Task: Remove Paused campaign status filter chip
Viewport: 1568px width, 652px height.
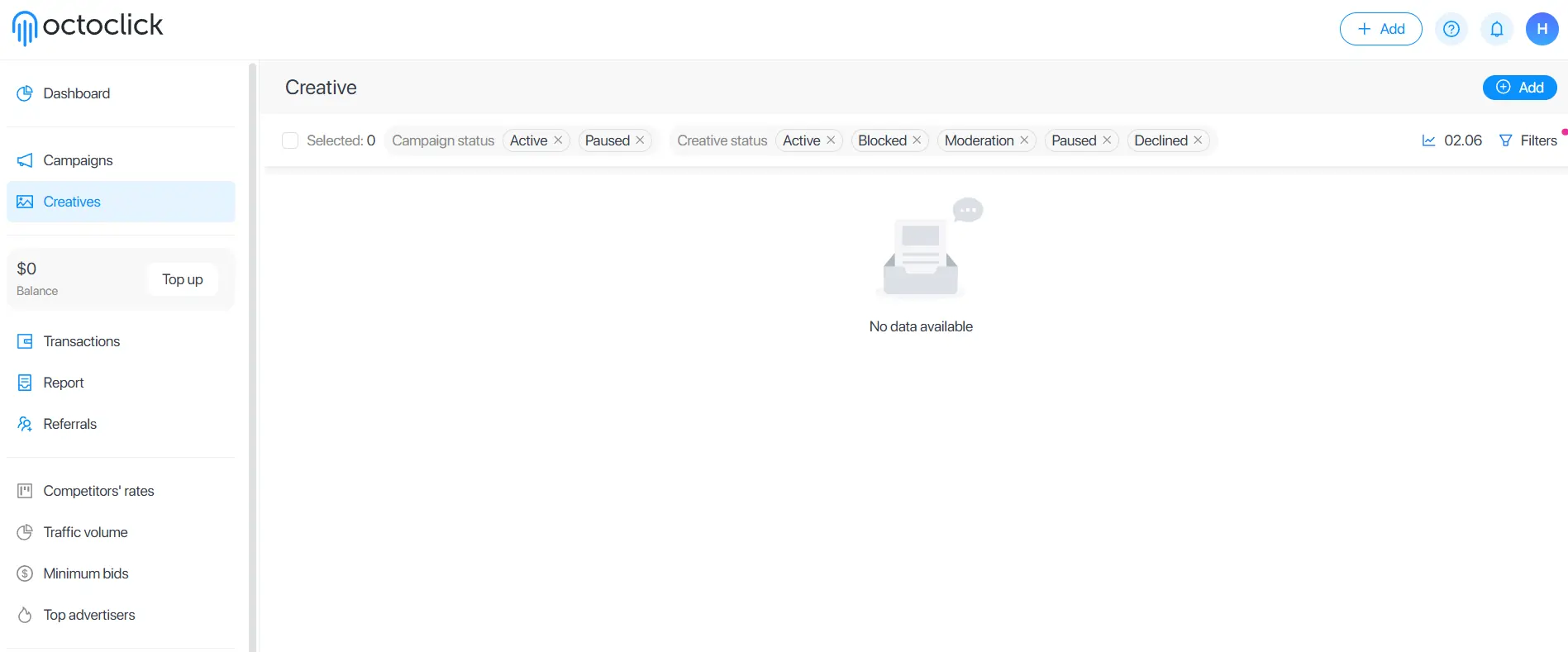Action: (x=640, y=140)
